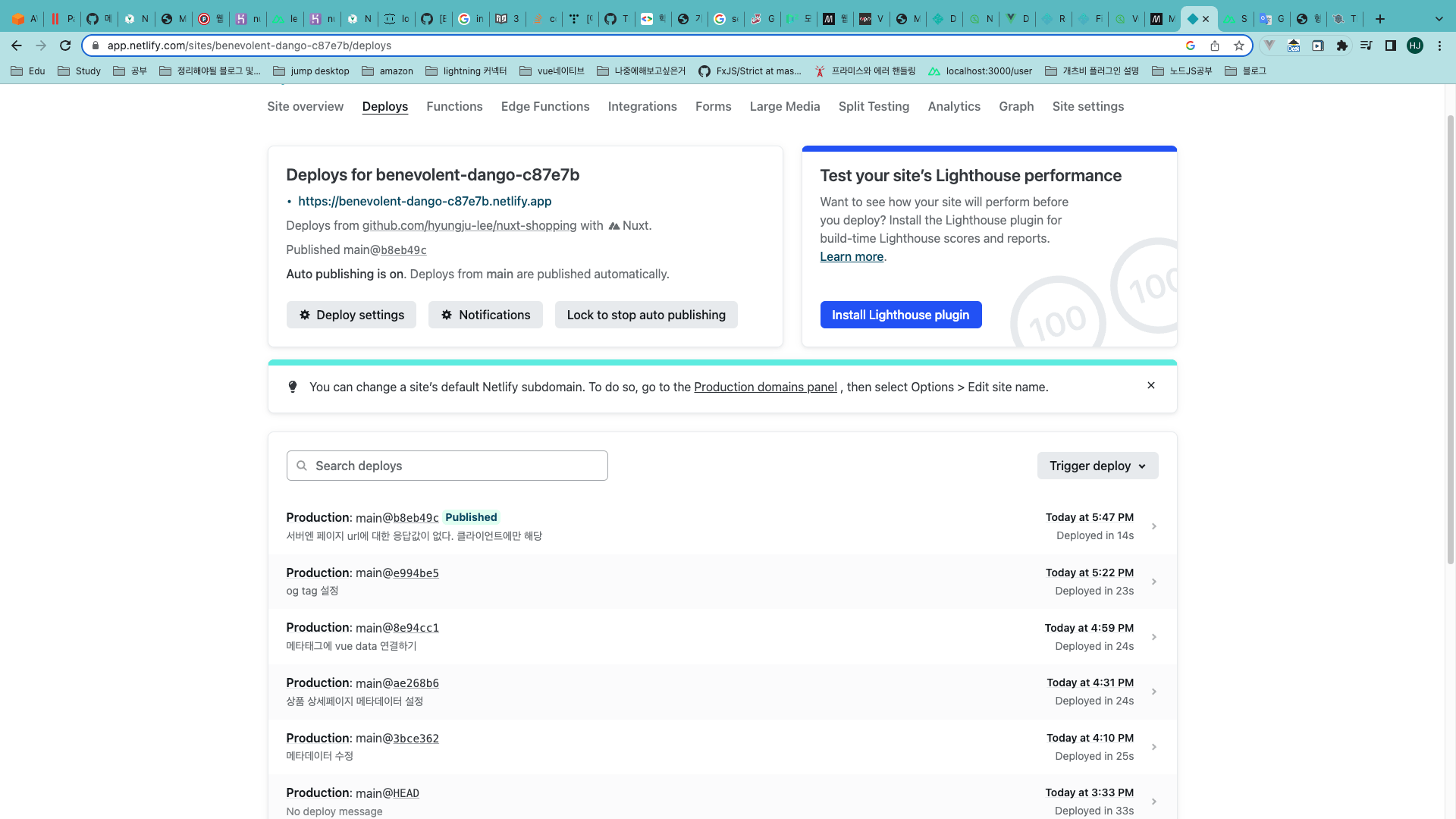Open deploy e994be5 details via its chevron
The width and height of the screenshot is (1456, 819).
click(x=1154, y=582)
